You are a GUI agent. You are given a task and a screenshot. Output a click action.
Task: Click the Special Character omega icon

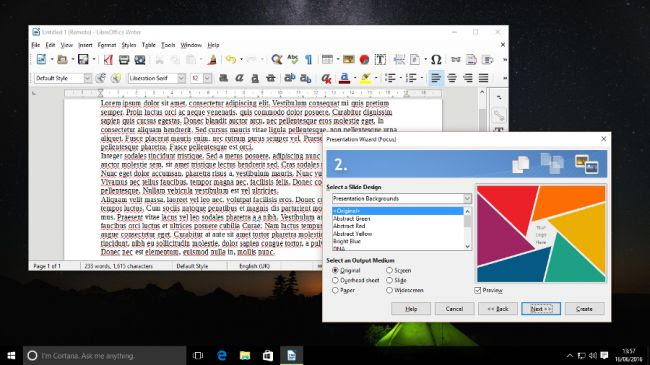436,60
